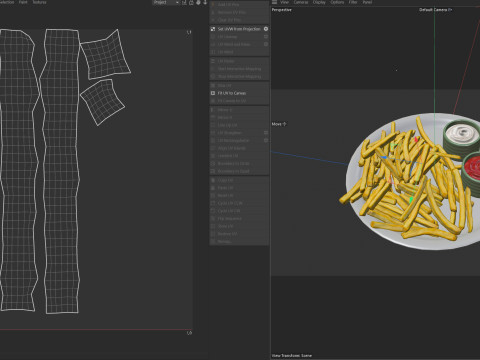The image size is (480, 360).
Task: Click the viewport hamburger menu icon
Action: 274,2
